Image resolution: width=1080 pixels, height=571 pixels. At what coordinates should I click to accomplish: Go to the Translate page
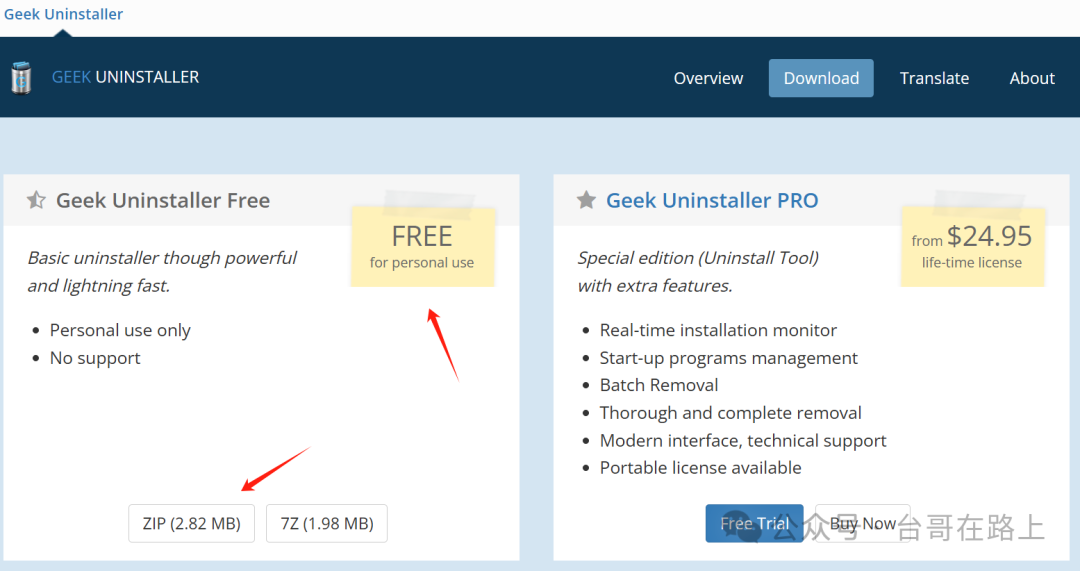(934, 78)
